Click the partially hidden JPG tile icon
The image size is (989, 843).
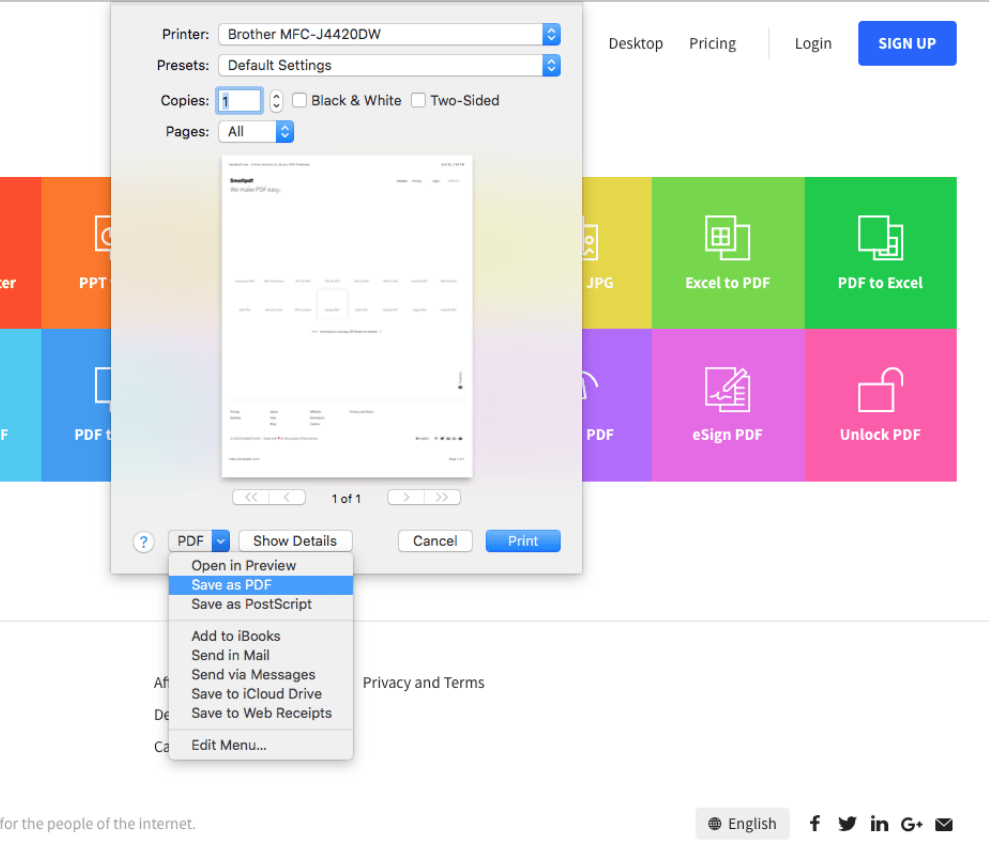[x=590, y=240]
